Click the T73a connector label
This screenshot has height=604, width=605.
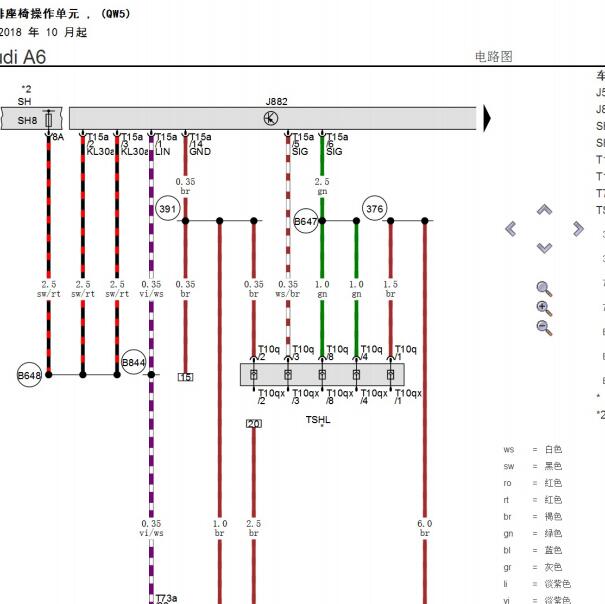click(166, 598)
